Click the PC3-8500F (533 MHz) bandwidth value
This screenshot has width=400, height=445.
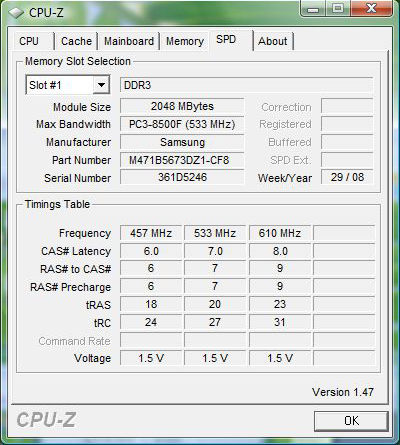[x=182, y=124]
